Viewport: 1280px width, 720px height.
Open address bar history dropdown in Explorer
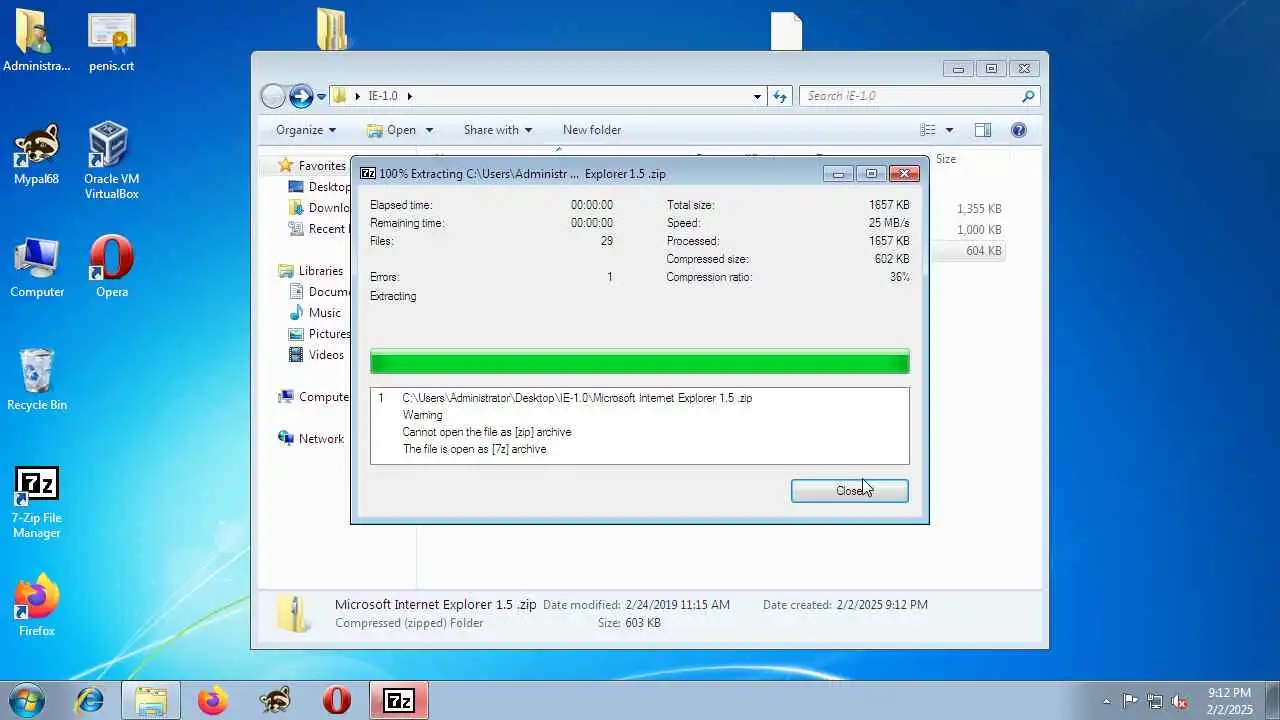757,97
